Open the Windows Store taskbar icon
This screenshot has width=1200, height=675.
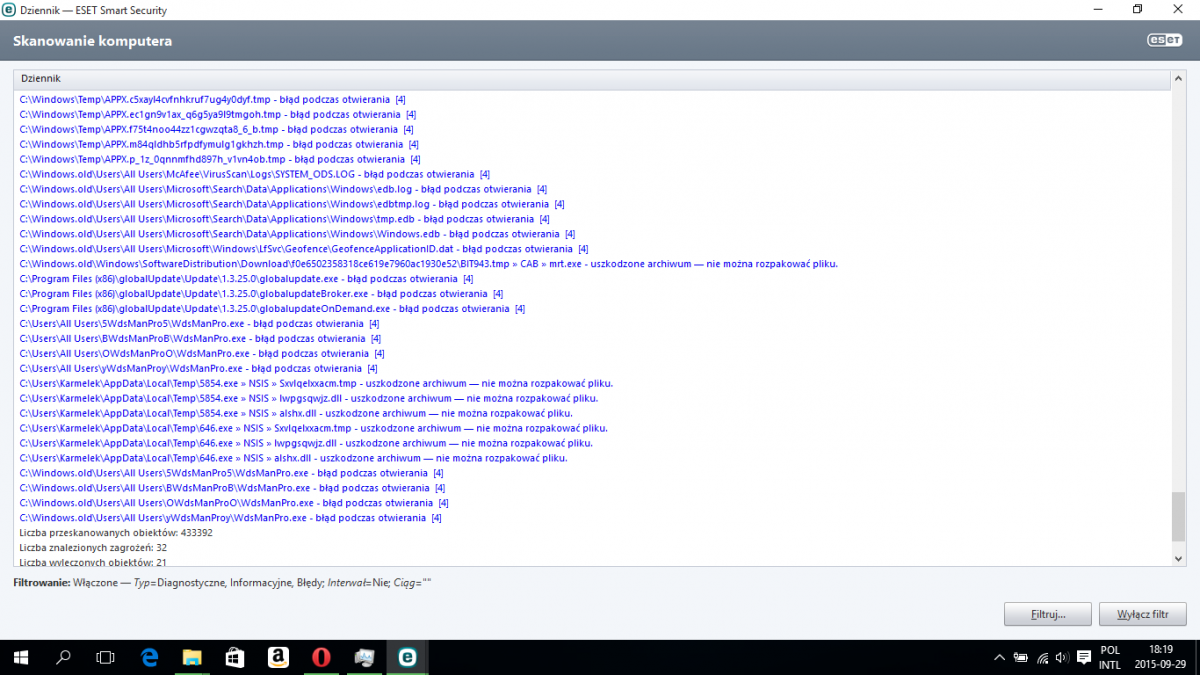pyautogui.click(x=235, y=657)
